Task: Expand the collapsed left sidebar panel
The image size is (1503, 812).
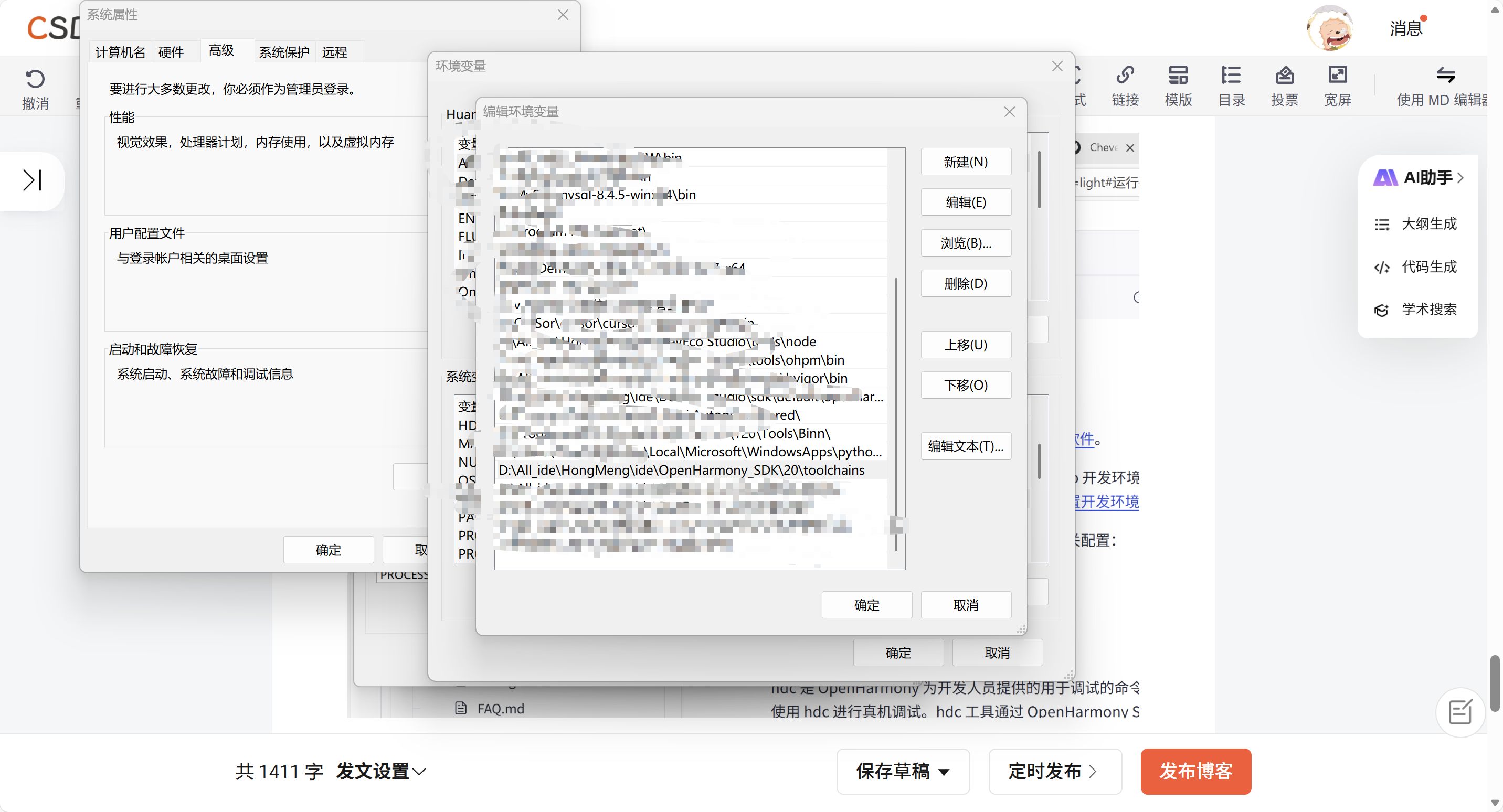Action: [32, 180]
